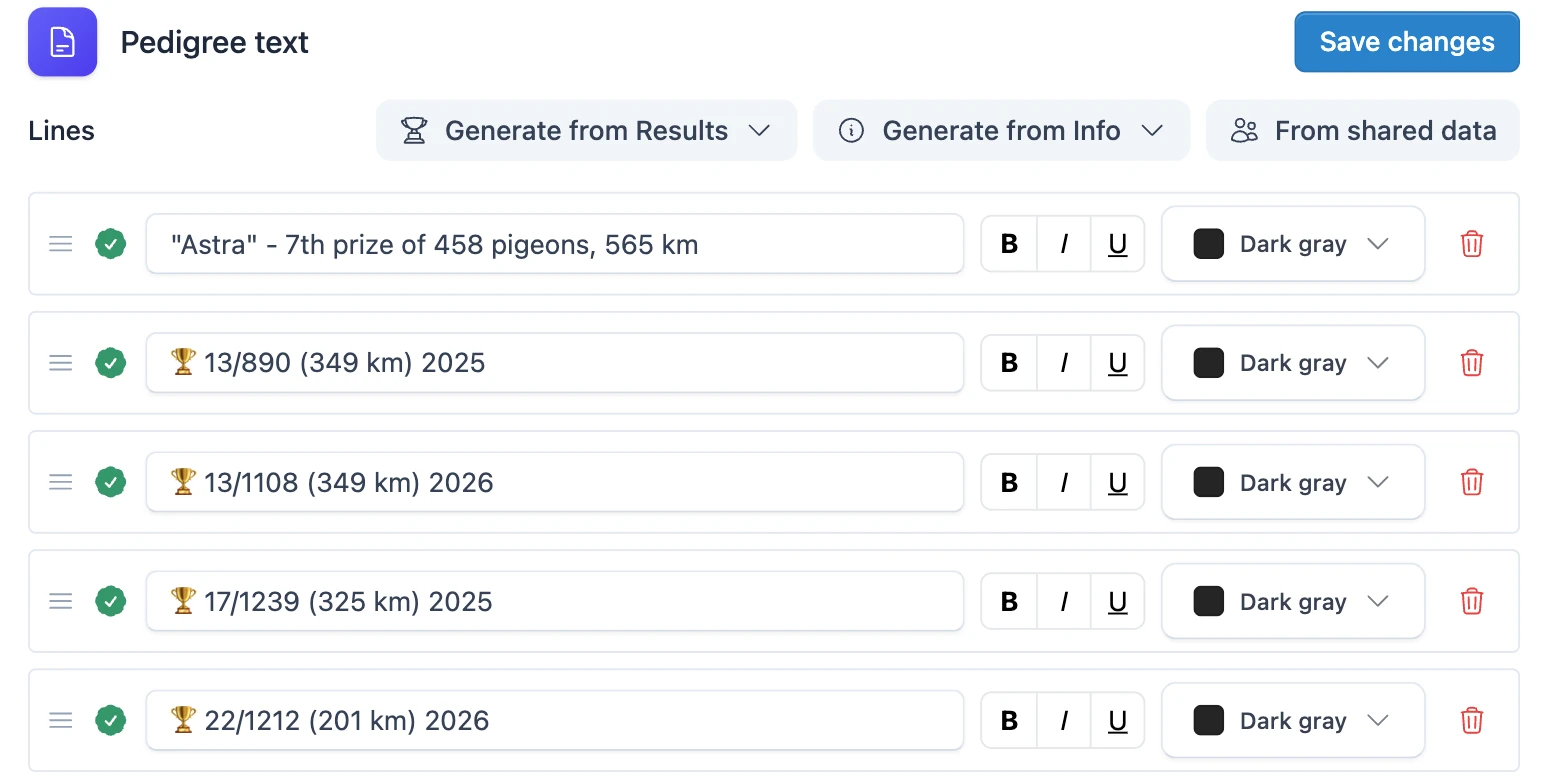Underline the 17/1239 (325 km) 2025 line
This screenshot has width=1566, height=784.
pos(1117,602)
